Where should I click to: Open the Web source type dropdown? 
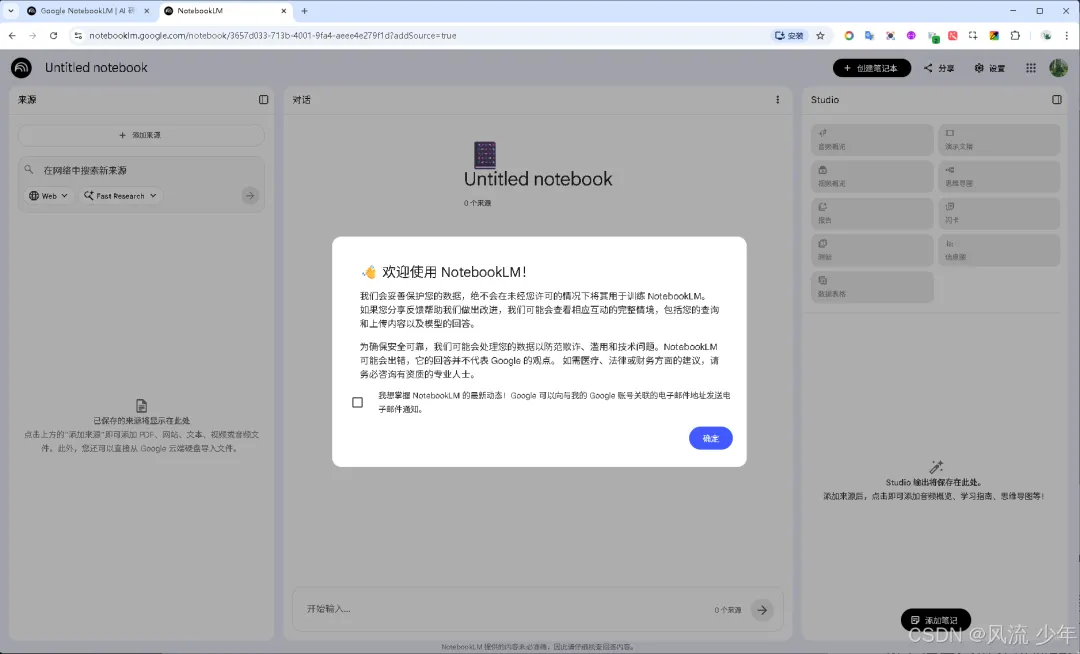[48, 196]
